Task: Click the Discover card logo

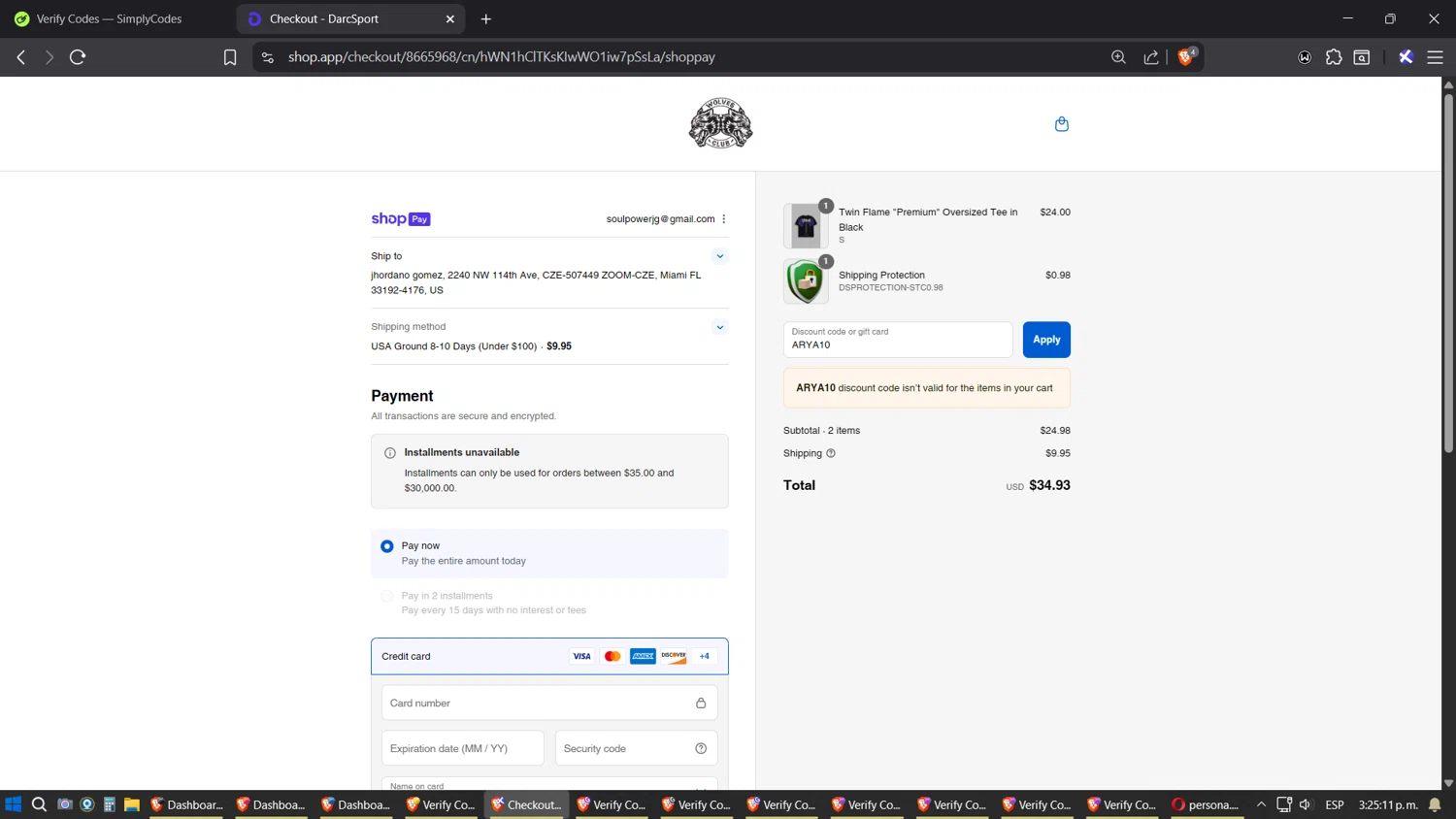Action: tap(674, 657)
